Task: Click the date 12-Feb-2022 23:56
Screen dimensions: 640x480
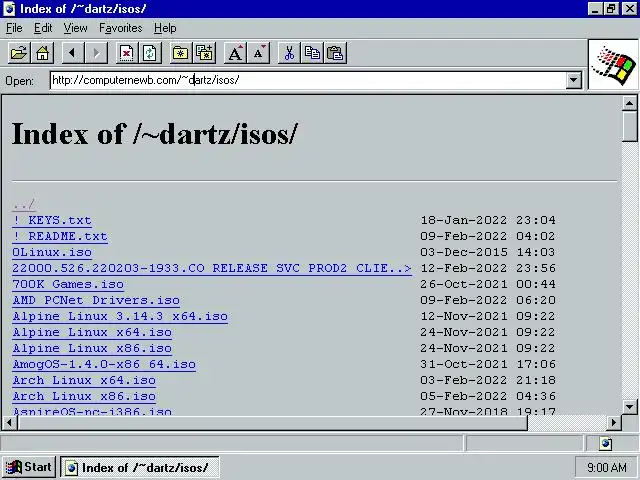Action: pos(488,268)
